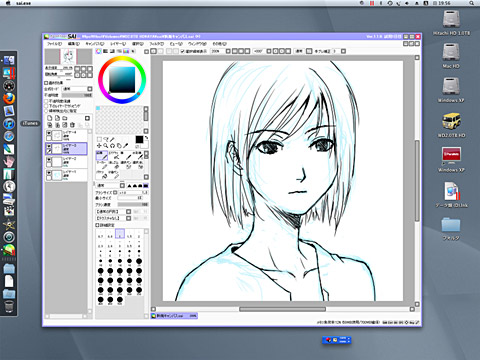
Task: Open the Trash in the Dock
Action: pyautogui.click(x=9, y=306)
